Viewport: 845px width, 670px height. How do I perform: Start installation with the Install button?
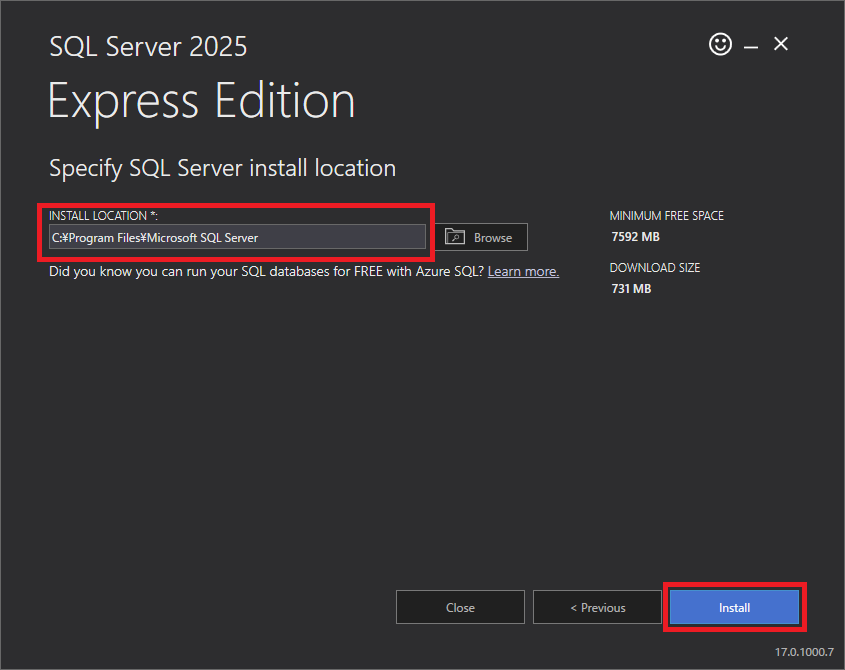point(734,607)
